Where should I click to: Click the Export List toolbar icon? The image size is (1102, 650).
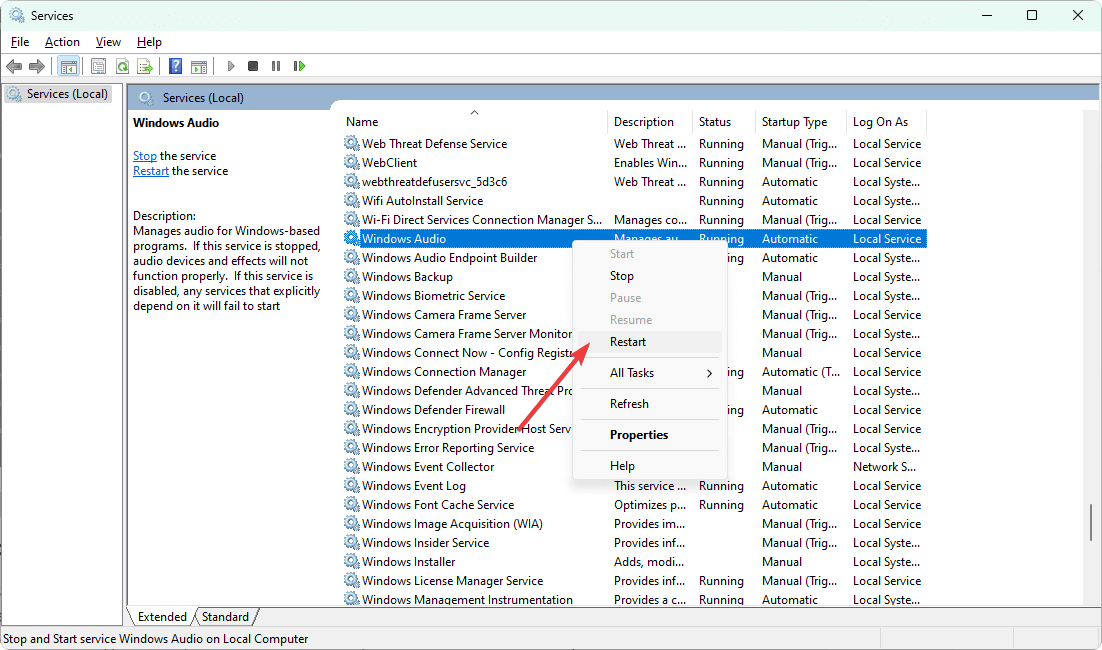click(145, 66)
